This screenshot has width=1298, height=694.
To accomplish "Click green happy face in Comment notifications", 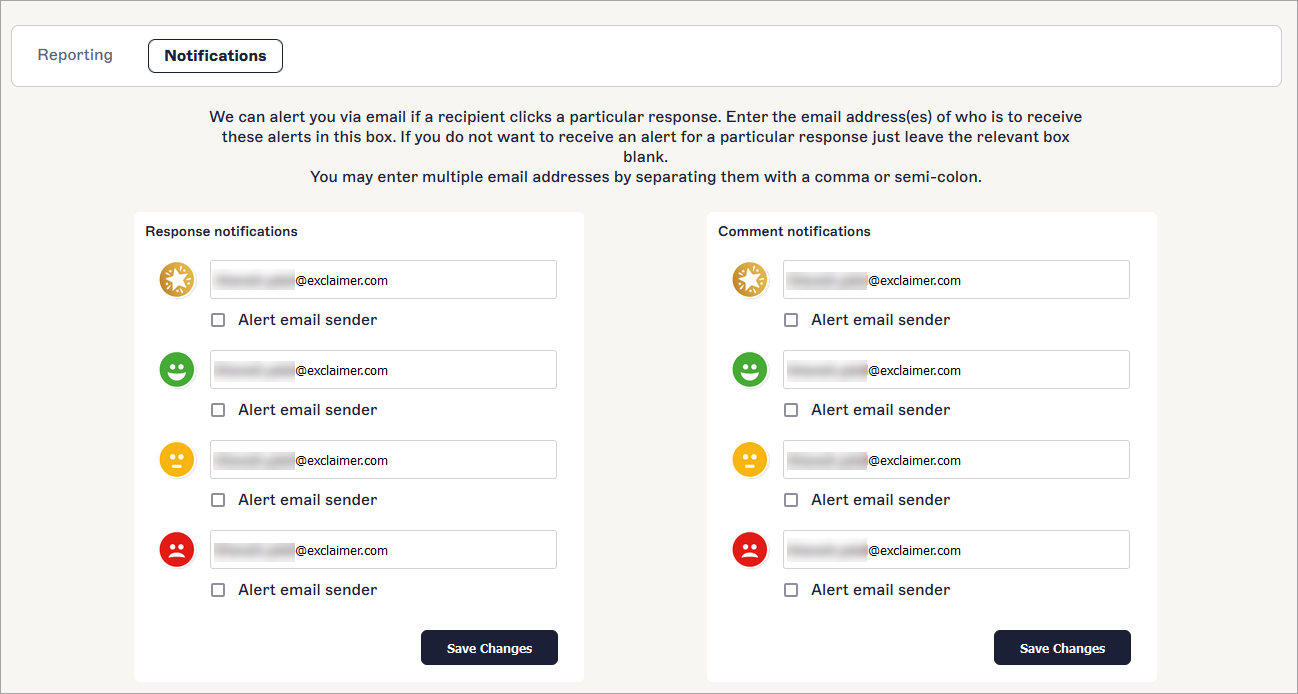I will pos(749,370).
